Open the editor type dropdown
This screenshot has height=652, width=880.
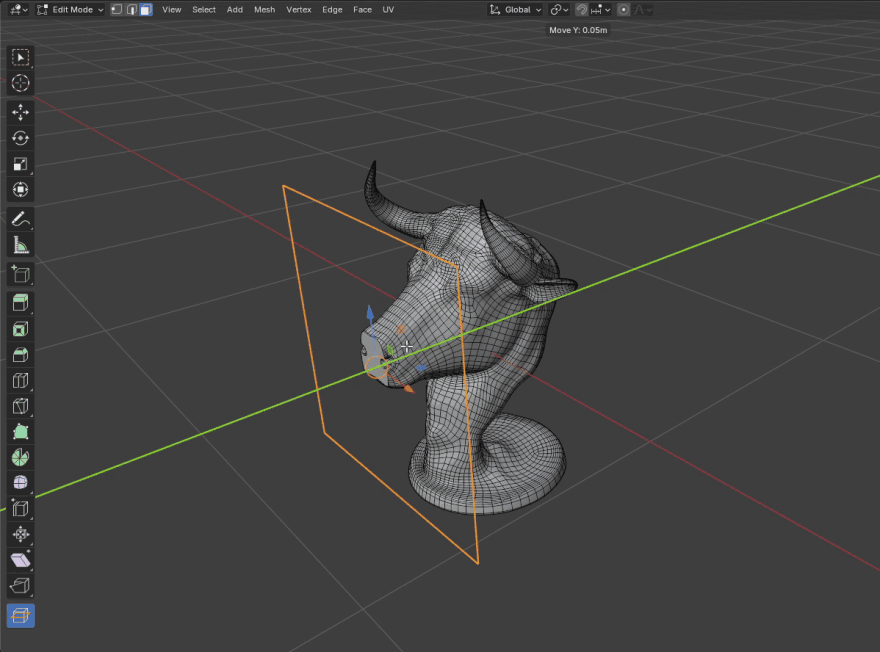19,10
